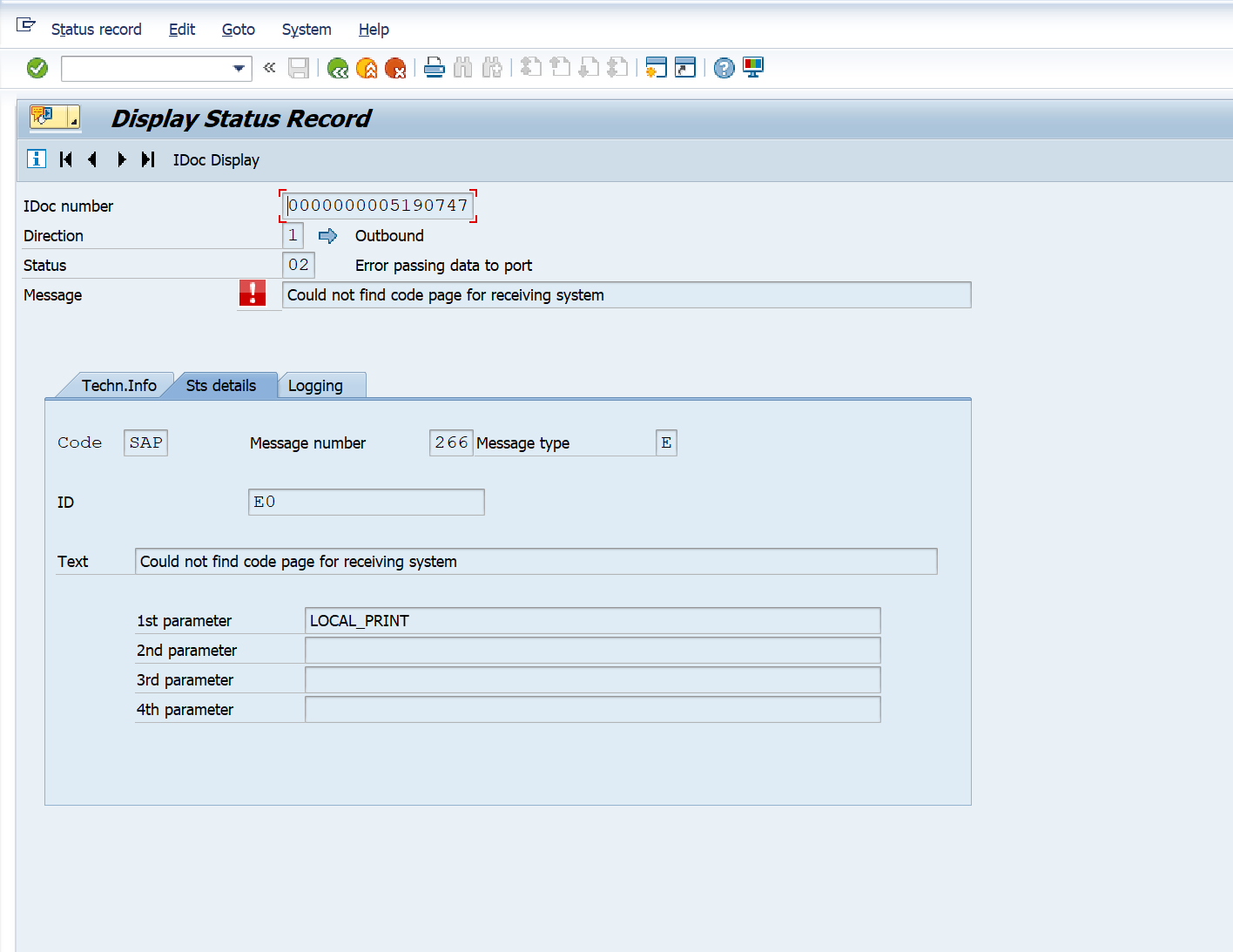This screenshot has width=1233, height=952.
Task: Click the Create New Session icon
Action: [x=657, y=68]
